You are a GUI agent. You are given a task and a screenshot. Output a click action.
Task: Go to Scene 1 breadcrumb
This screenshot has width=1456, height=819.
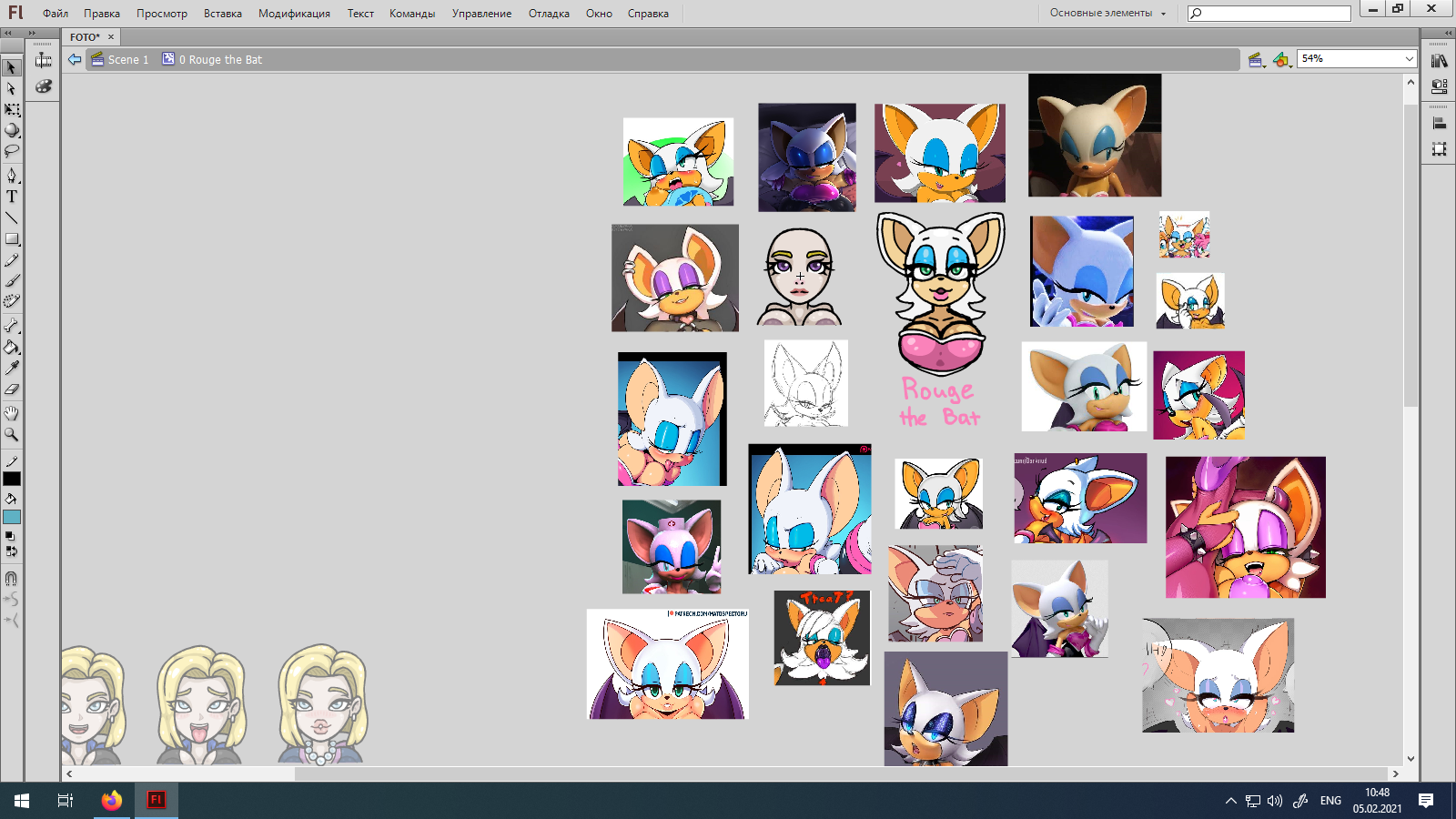point(120,60)
